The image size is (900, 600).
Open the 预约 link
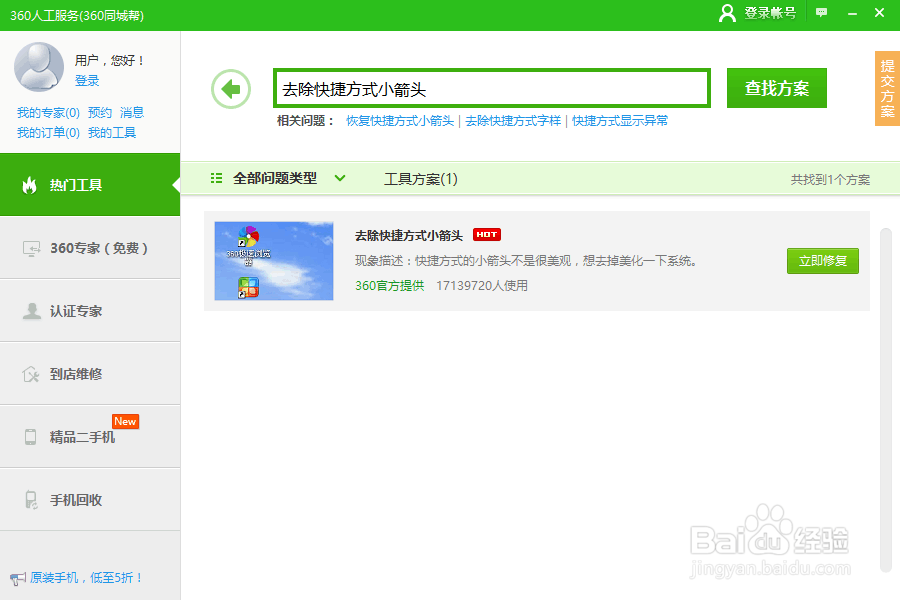(100, 113)
